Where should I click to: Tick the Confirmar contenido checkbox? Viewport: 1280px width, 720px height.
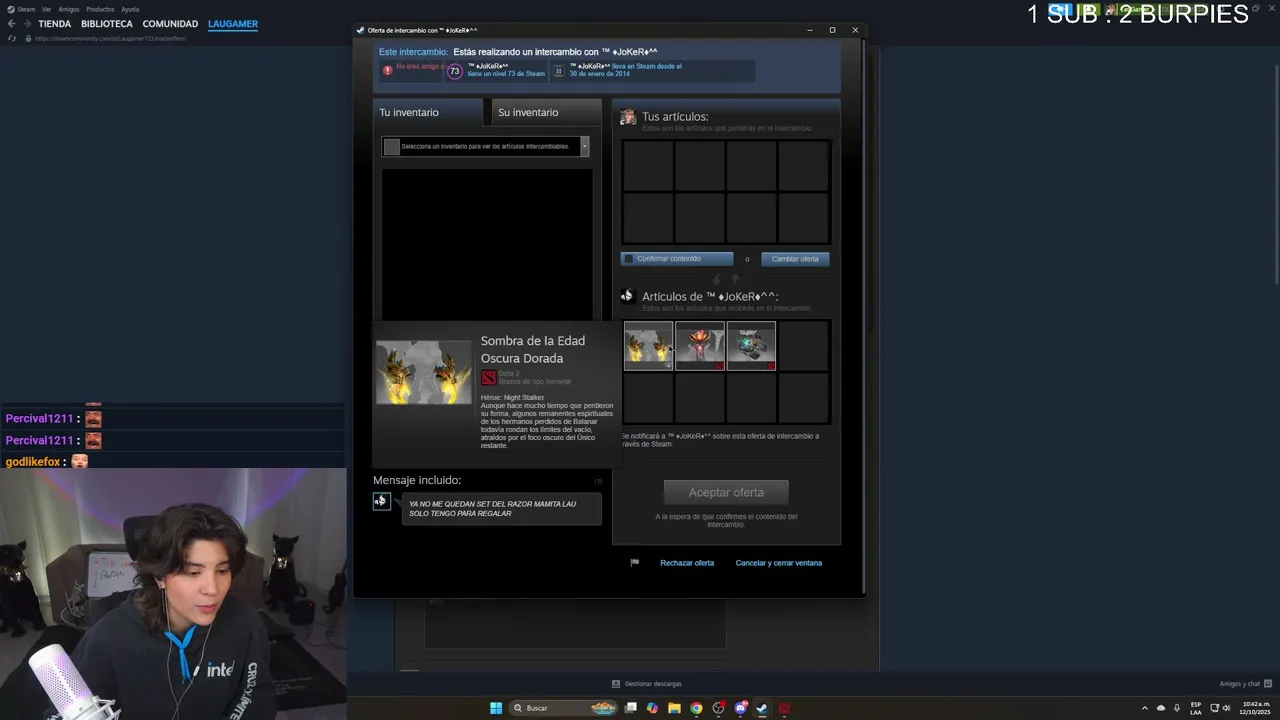tap(628, 259)
